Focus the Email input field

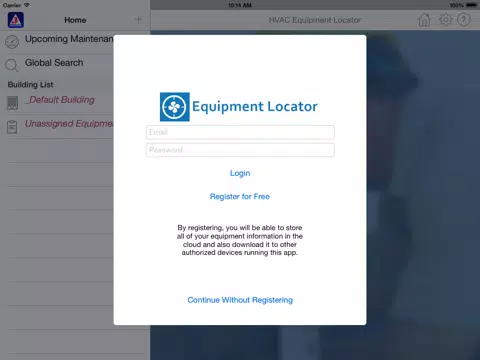240,132
